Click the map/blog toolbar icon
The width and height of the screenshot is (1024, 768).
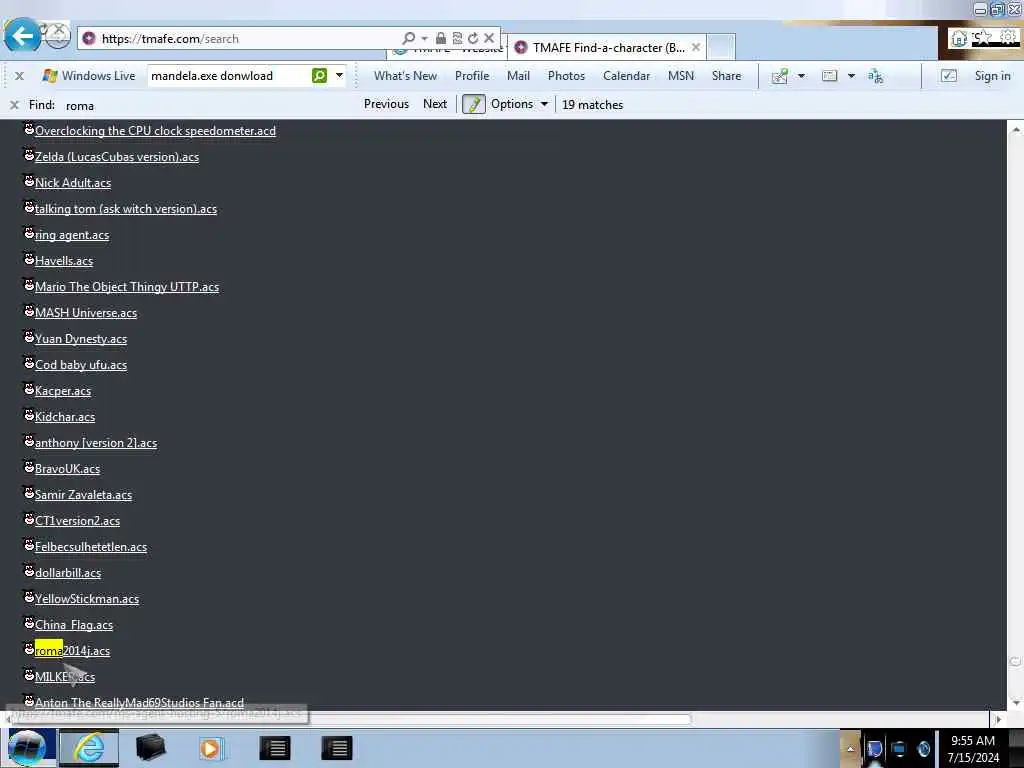point(780,76)
